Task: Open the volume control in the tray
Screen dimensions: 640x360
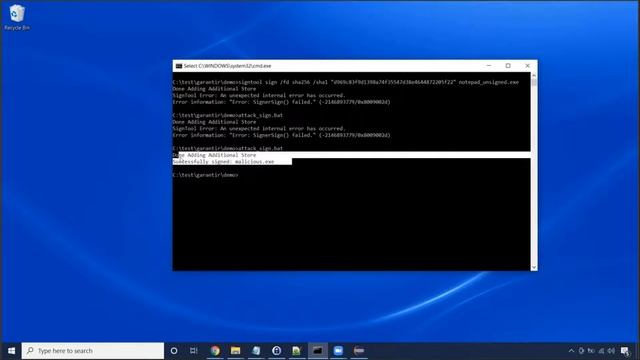Action: click(x=611, y=351)
